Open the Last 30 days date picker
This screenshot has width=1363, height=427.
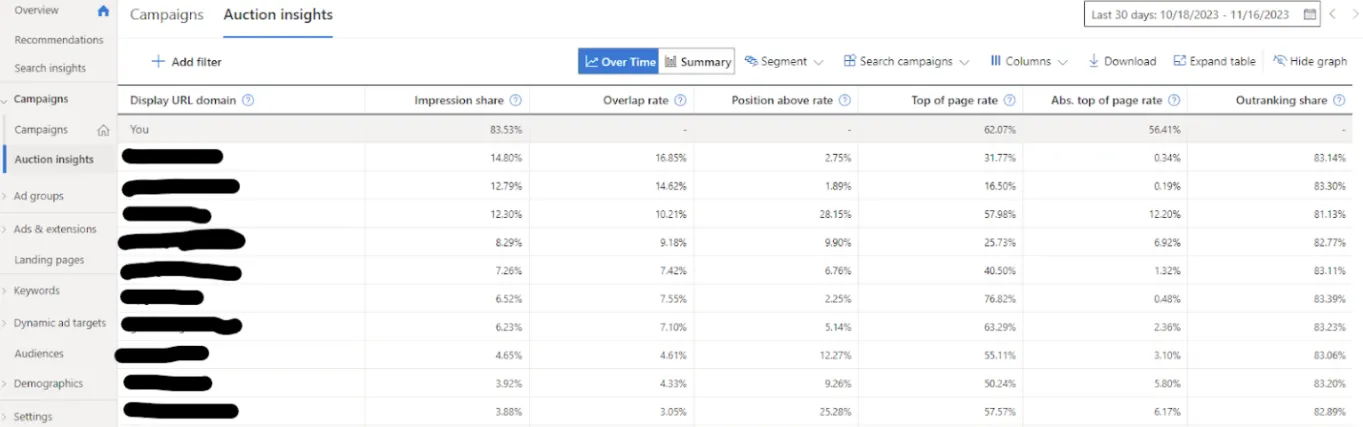(1202, 15)
